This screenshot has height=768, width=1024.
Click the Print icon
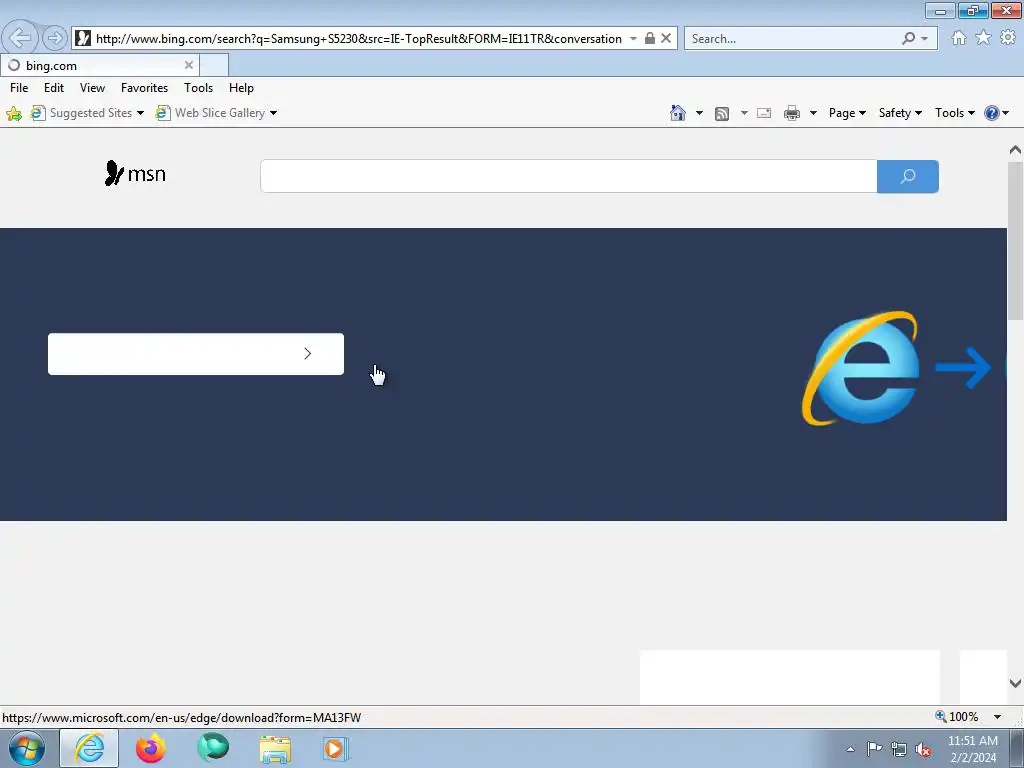tap(792, 113)
